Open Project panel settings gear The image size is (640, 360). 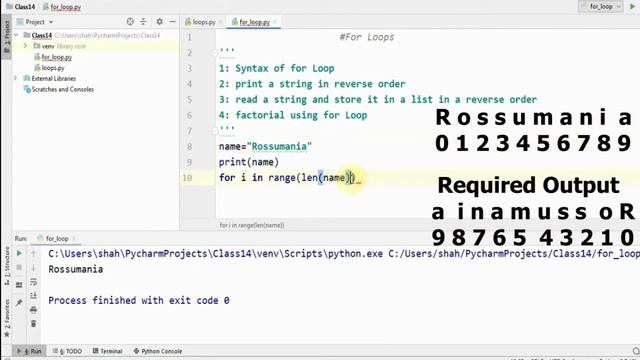pyautogui.click(x=159, y=22)
